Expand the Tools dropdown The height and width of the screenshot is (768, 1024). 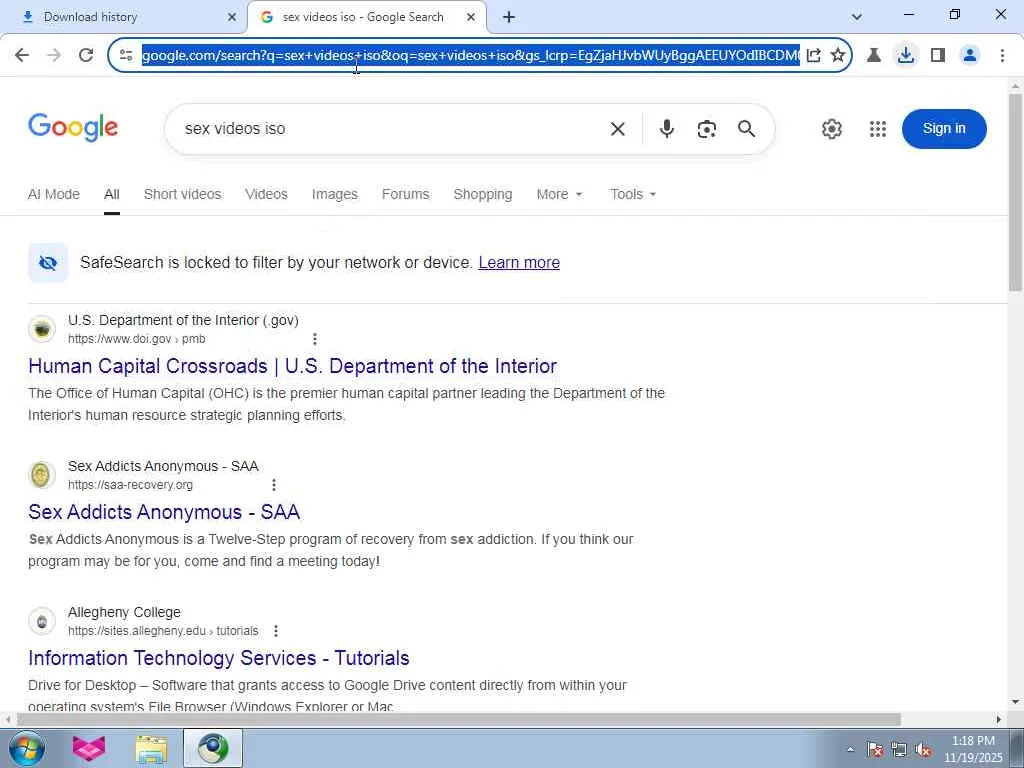(633, 195)
